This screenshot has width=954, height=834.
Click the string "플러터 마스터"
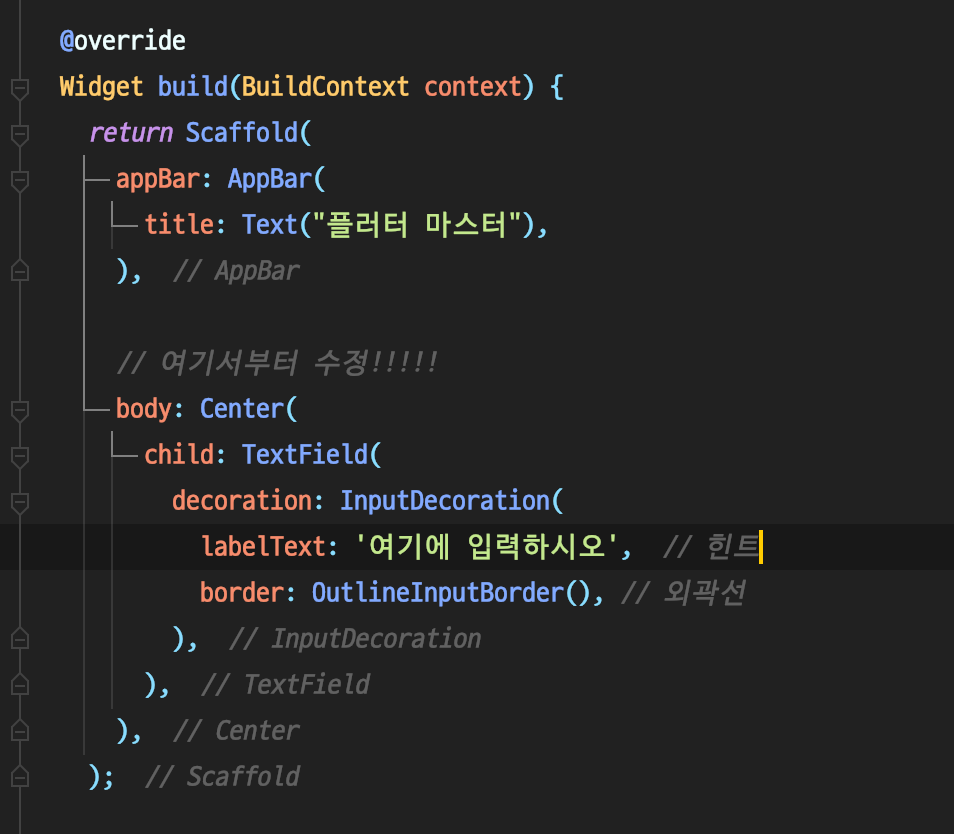(417, 224)
